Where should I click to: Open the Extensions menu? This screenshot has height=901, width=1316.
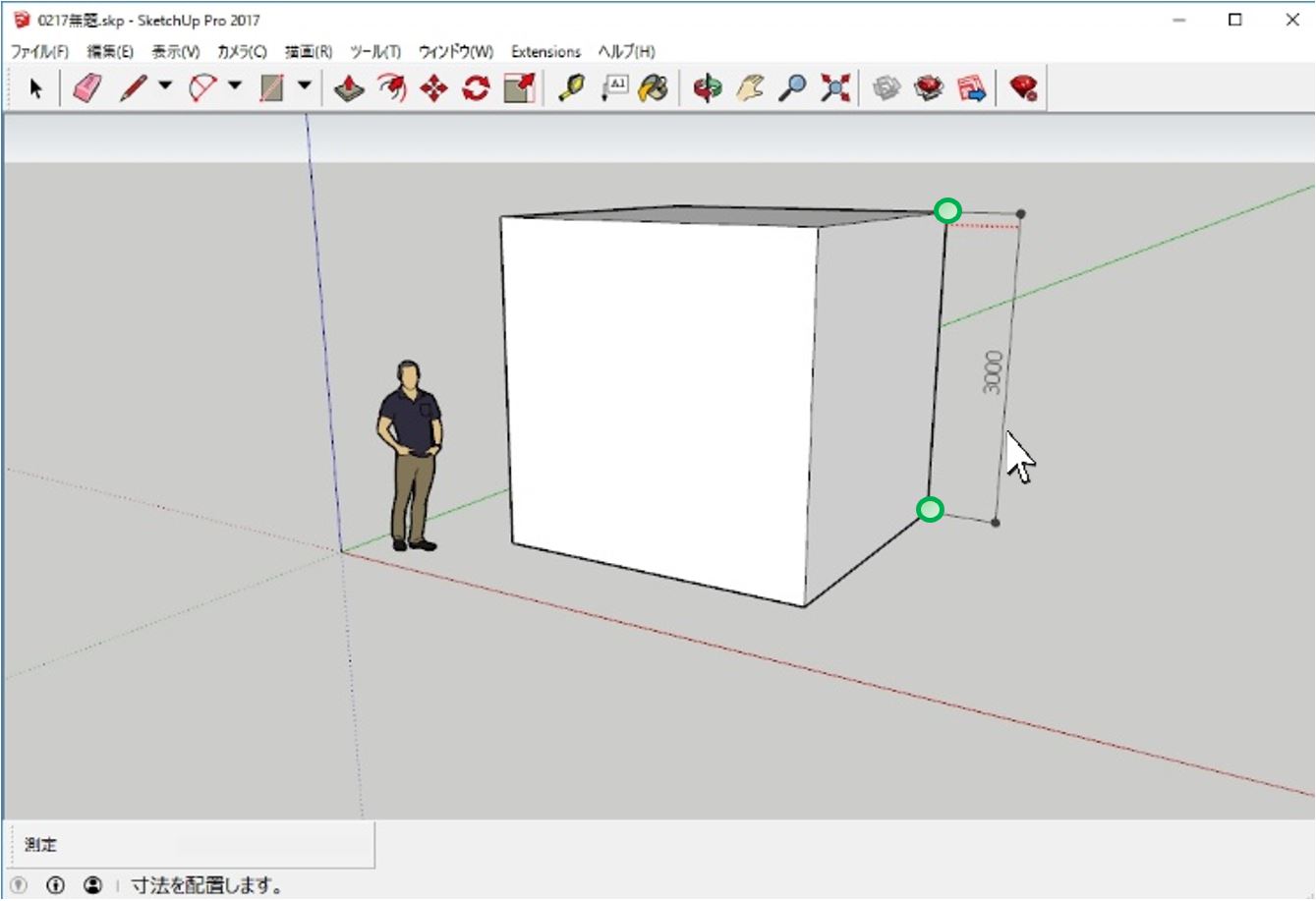coord(545,51)
